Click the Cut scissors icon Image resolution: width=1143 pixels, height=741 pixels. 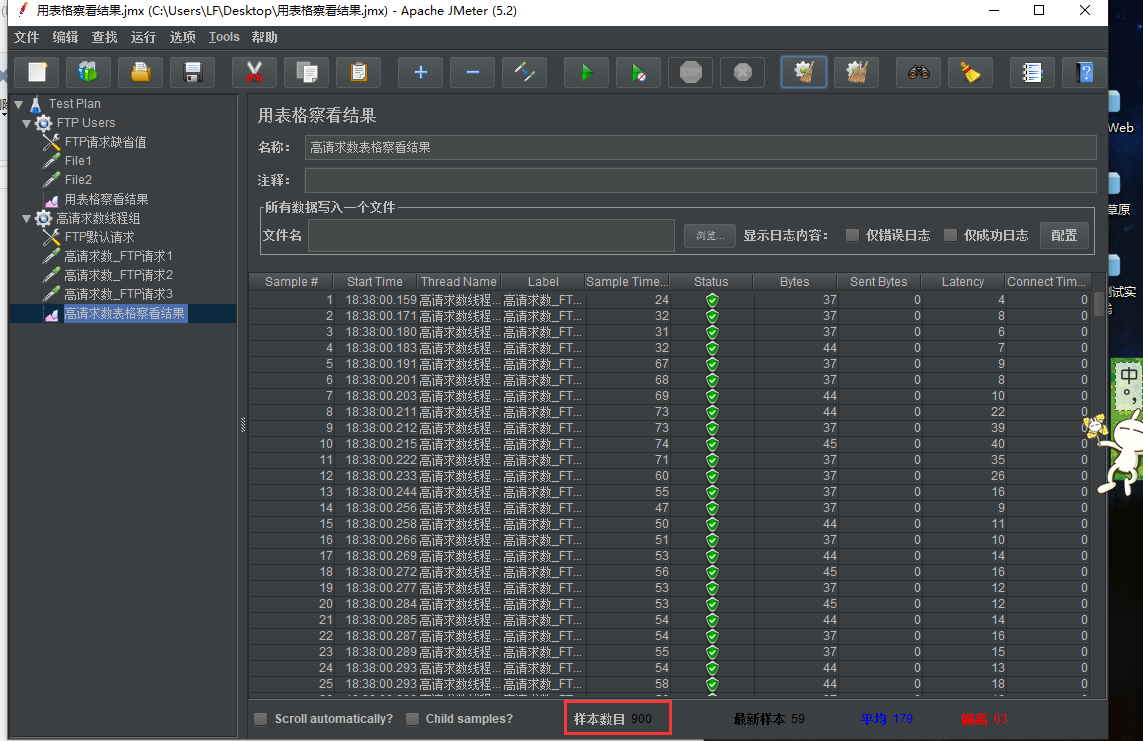tap(254, 72)
